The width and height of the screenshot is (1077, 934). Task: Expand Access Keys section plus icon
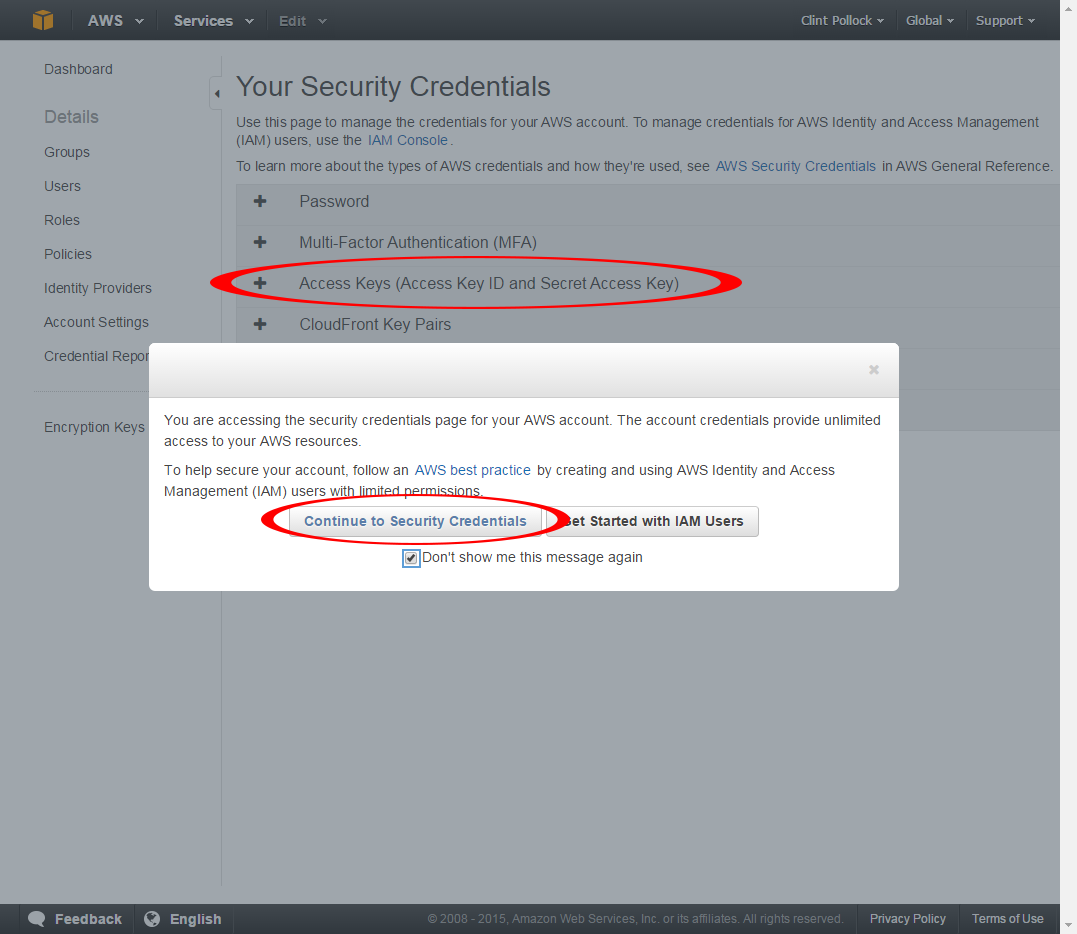260,283
